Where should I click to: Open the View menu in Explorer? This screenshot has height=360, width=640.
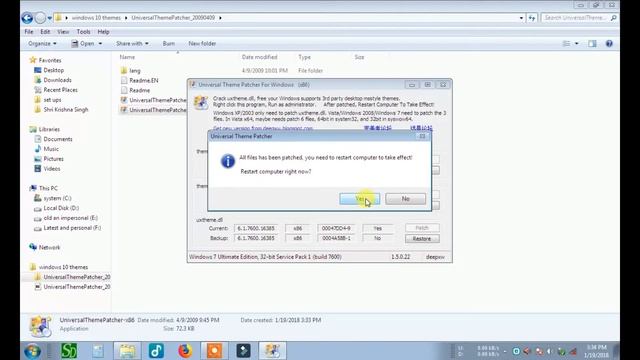pos(63,31)
